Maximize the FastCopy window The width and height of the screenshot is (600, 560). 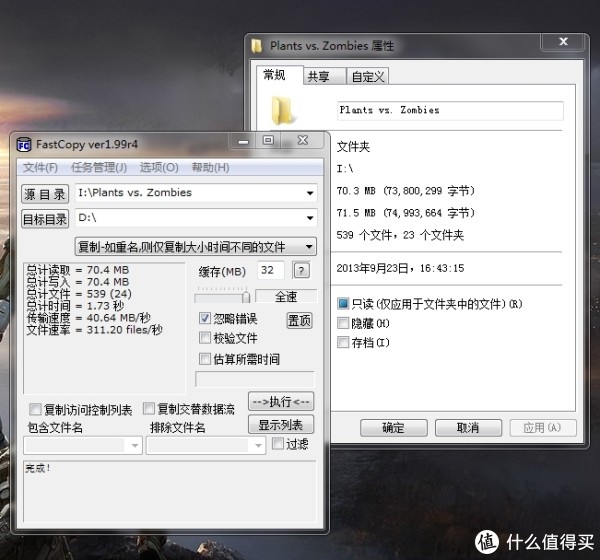coord(268,140)
